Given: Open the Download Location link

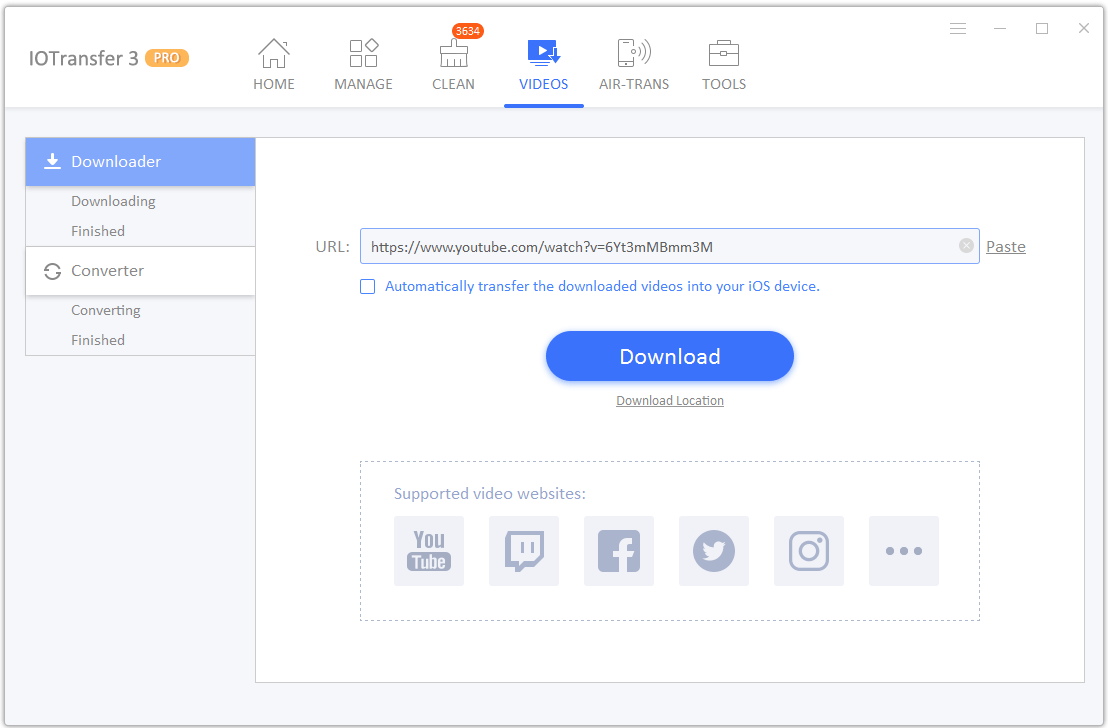Looking at the screenshot, I should pyautogui.click(x=669, y=400).
